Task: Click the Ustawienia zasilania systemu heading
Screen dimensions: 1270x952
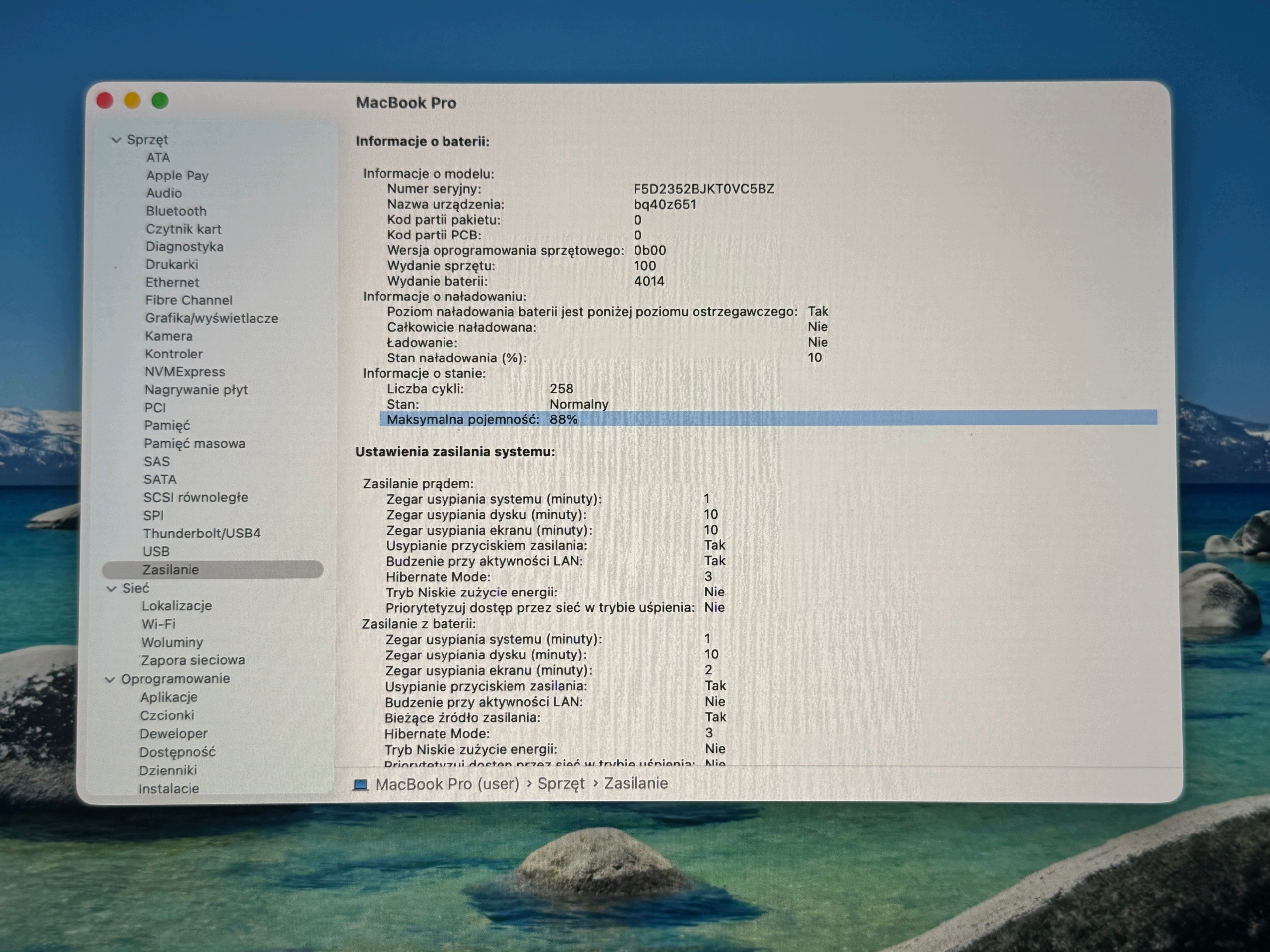Action: (x=455, y=452)
